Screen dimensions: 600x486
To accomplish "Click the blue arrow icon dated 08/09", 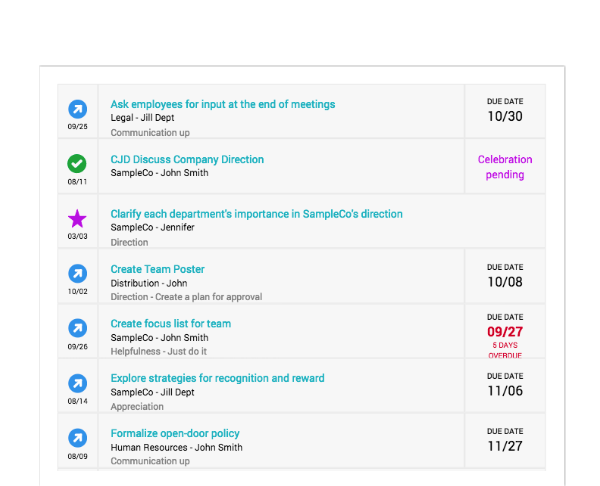I will [77, 438].
